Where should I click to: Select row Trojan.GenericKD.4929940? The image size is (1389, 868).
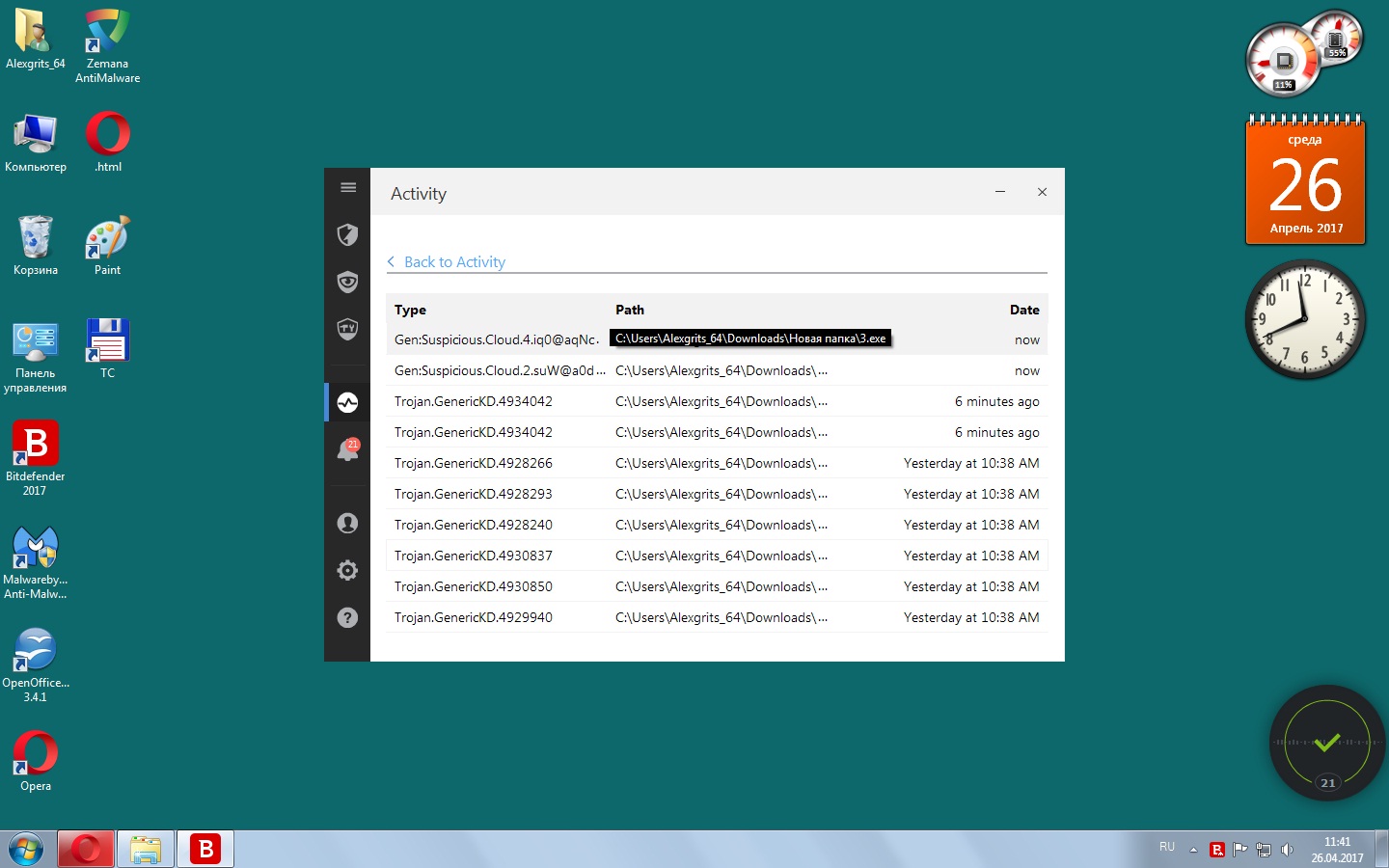point(717,617)
